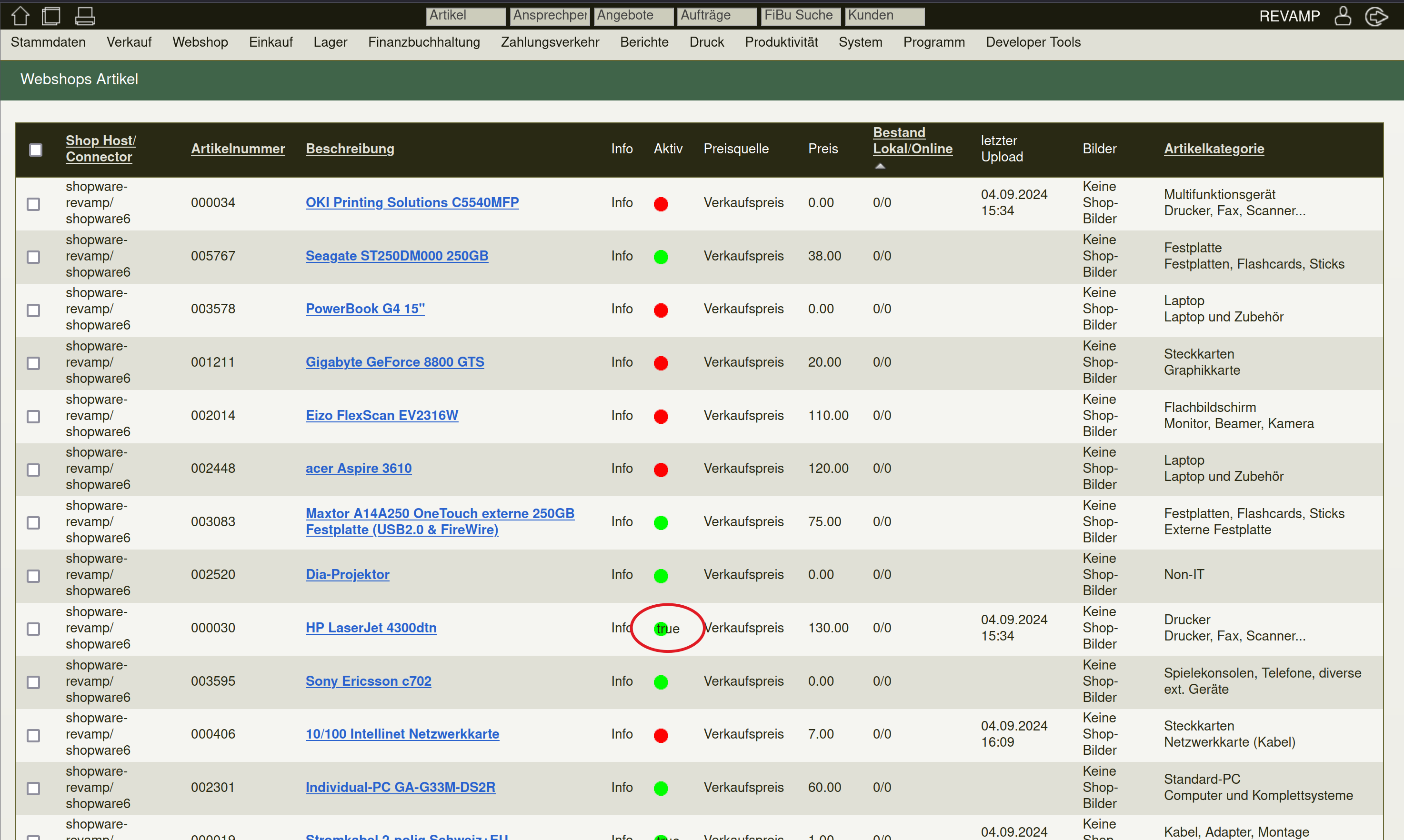This screenshot has width=1404, height=840.
Task: Open the home icon in top bar
Action: pos(20,15)
